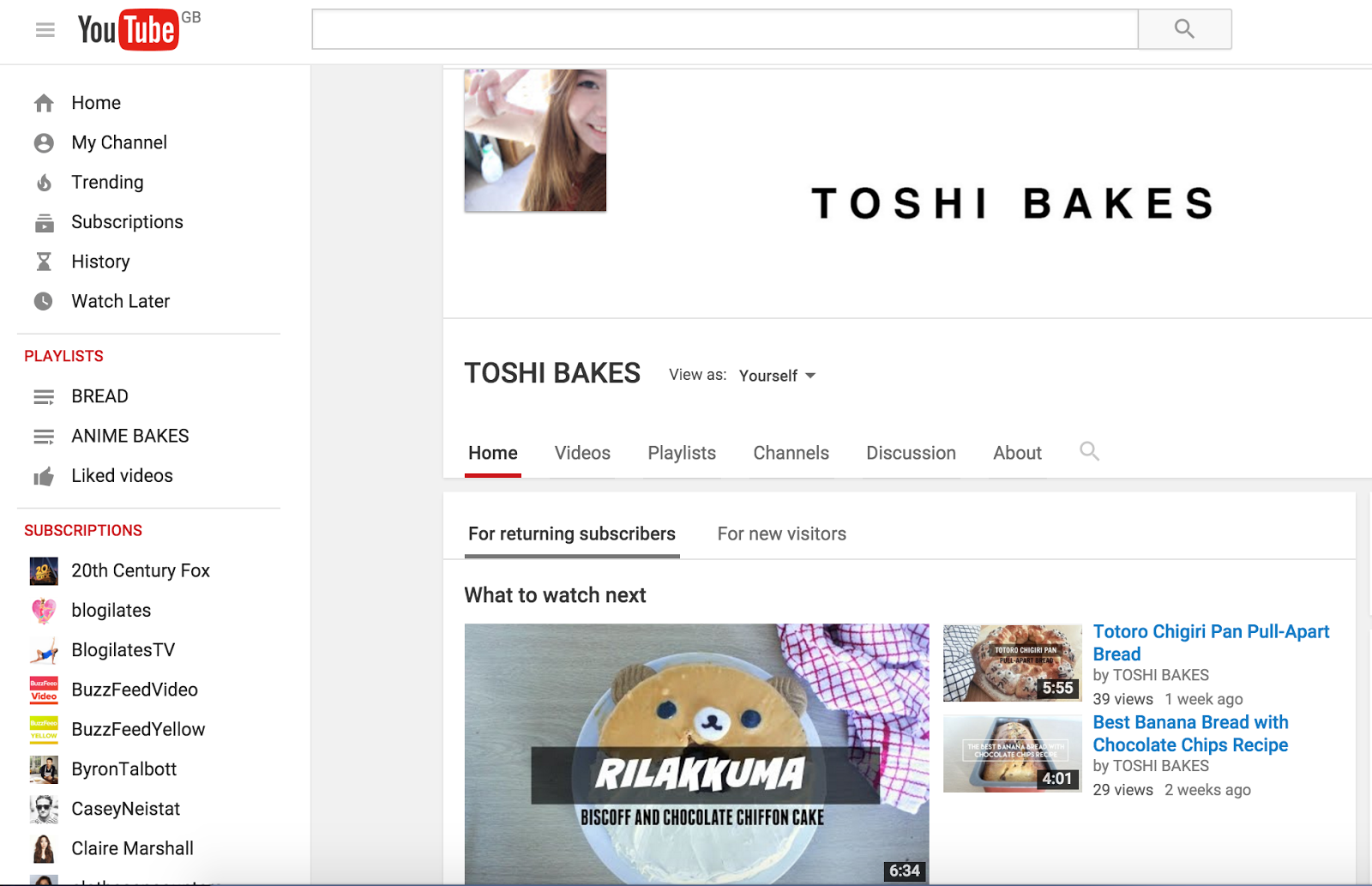This screenshot has height=886, width=1372.
Task: Click the Claire Marshall channel avatar
Action: [44, 848]
